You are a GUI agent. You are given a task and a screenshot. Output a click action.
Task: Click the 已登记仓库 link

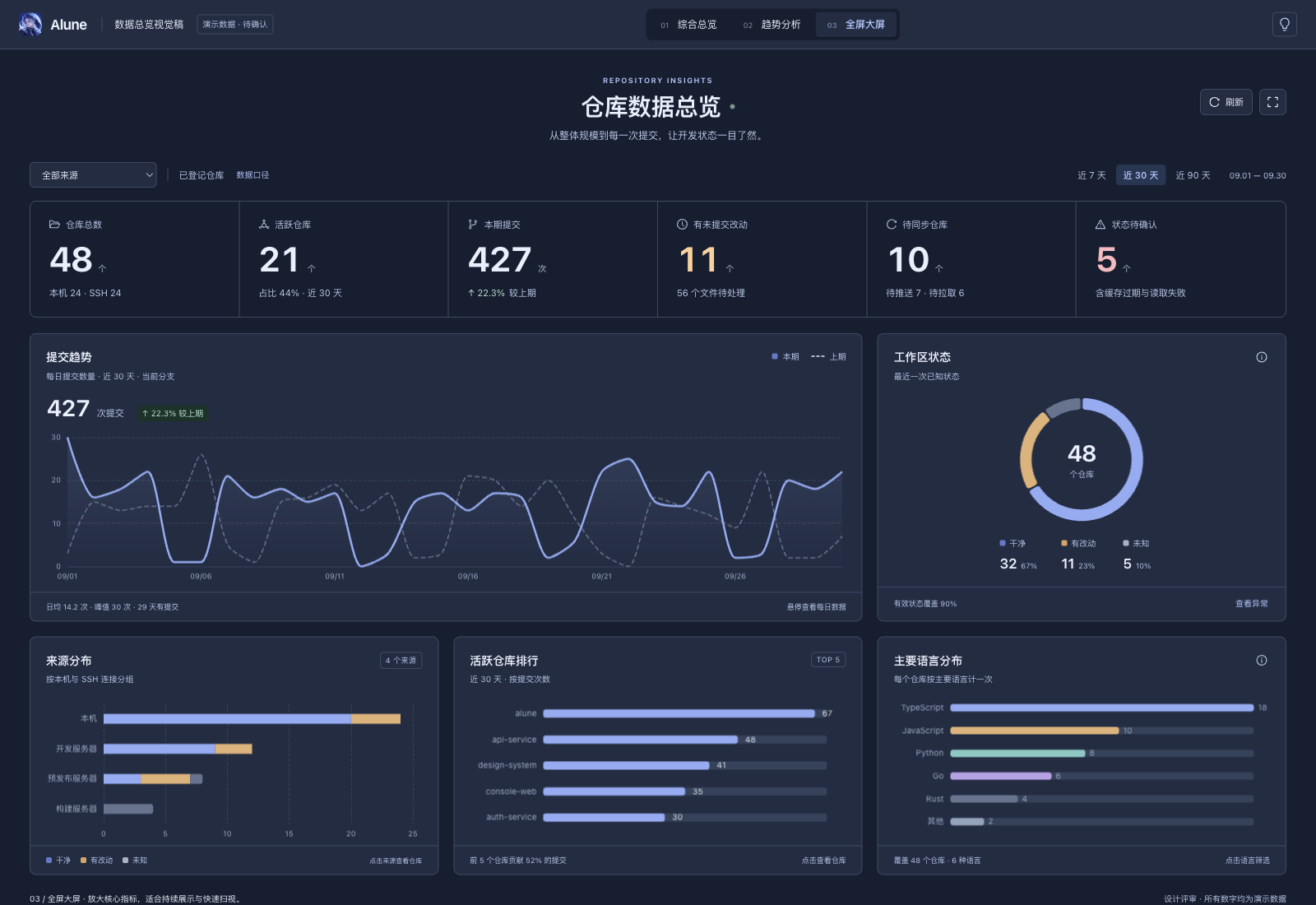click(202, 175)
